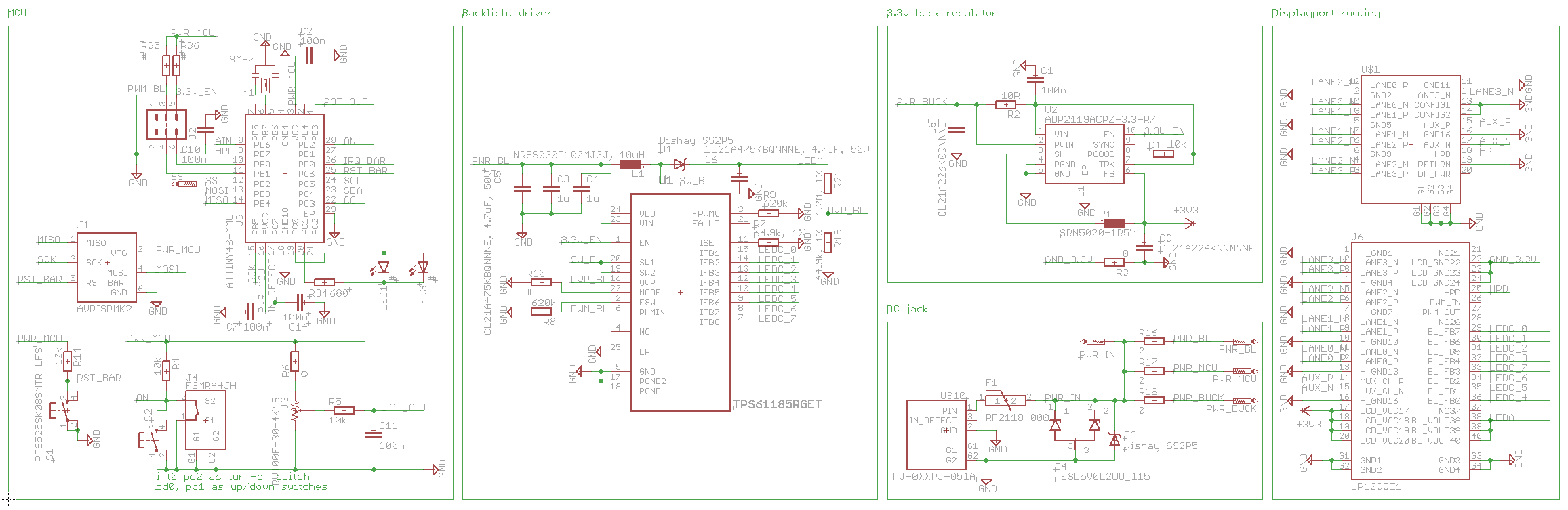Viewport: 1568px width, 510px height.
Task: Select capacitor C2 near PWR_MCU
Action: tap(309, 56)
